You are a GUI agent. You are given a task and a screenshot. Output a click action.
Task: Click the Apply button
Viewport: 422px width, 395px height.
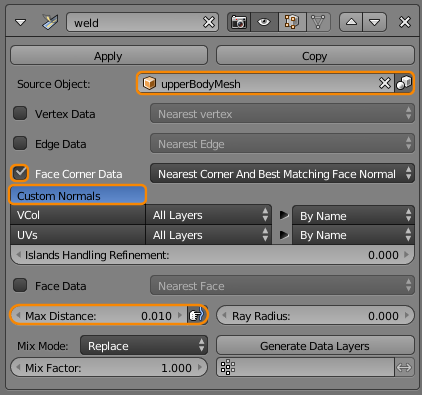[x=109, y=56]
